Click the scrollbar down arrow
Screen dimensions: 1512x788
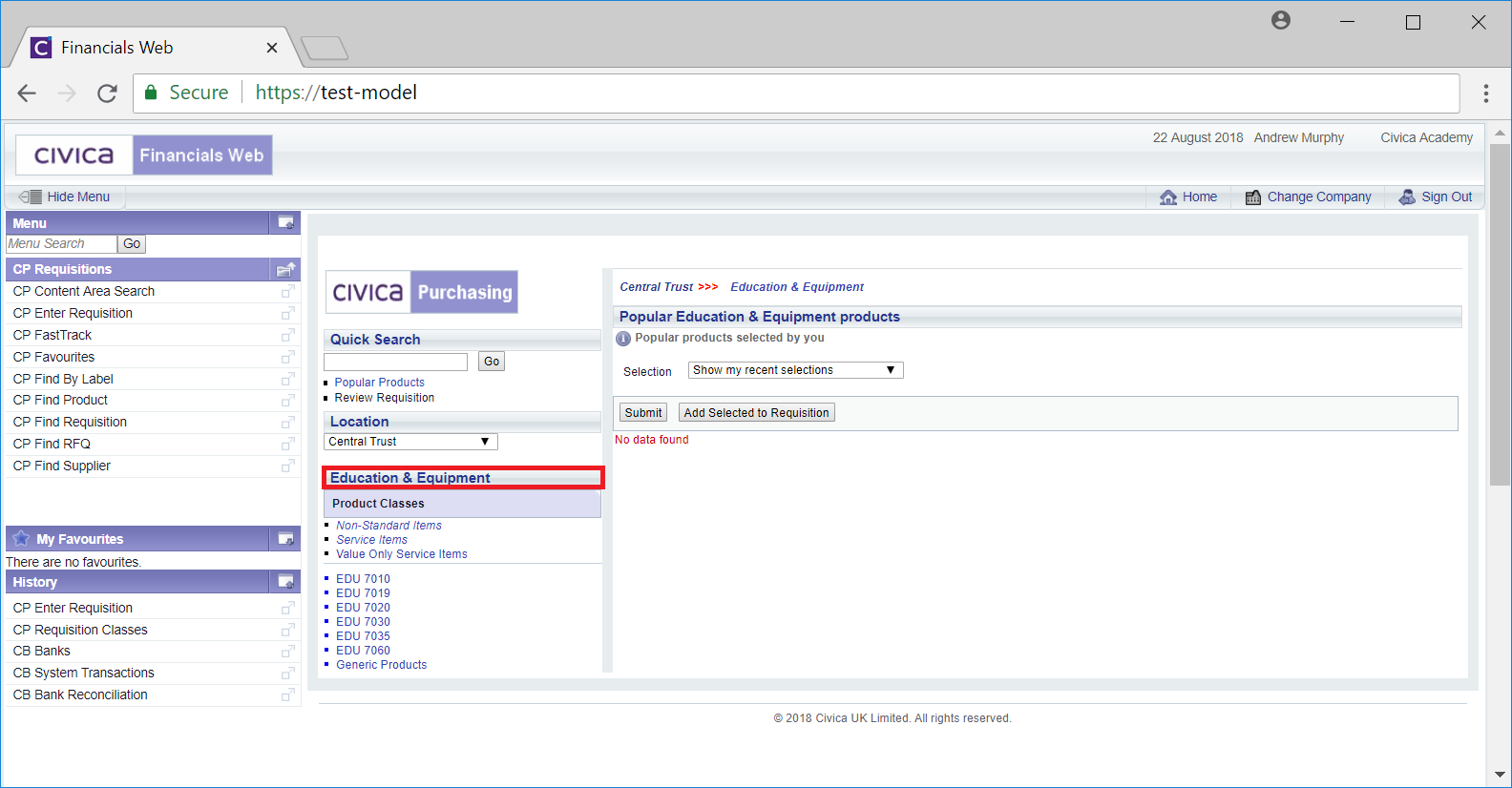[x=1500, y=775]
